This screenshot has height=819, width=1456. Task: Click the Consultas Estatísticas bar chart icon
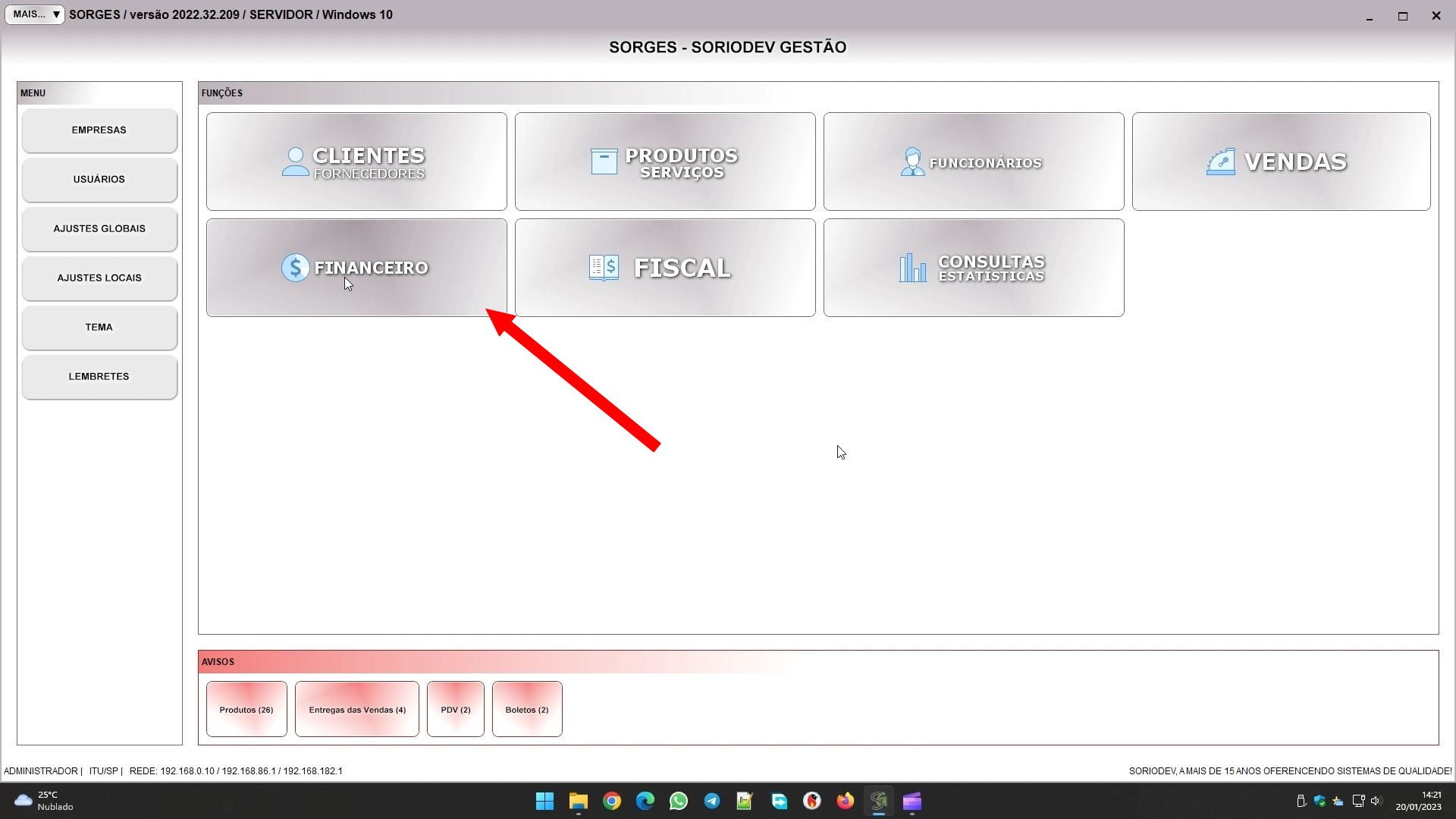pos(912,268)
